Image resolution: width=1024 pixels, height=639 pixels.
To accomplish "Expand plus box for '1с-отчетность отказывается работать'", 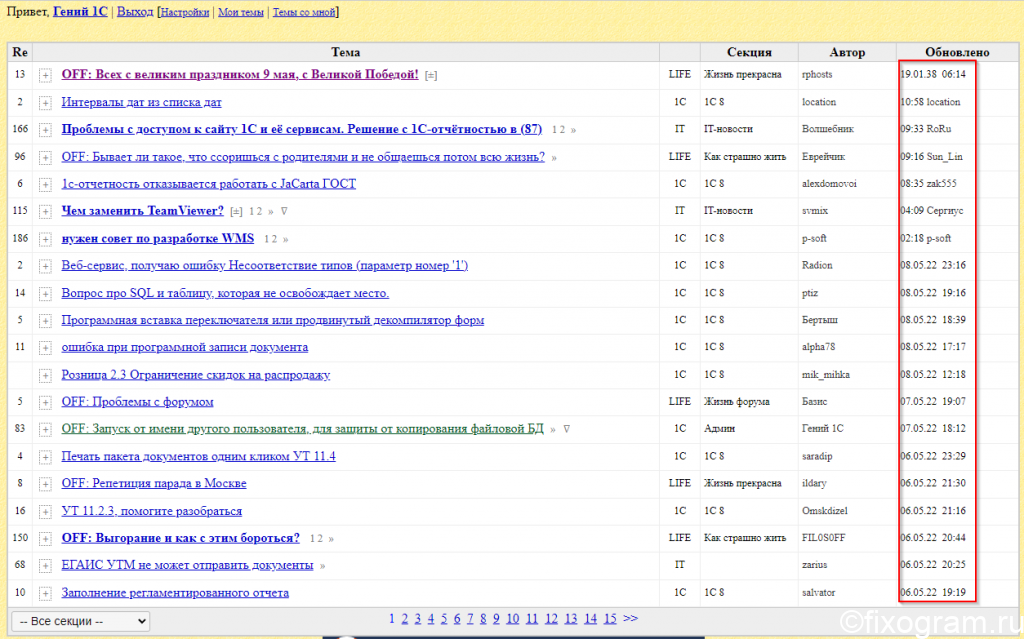I will [45, 185].
